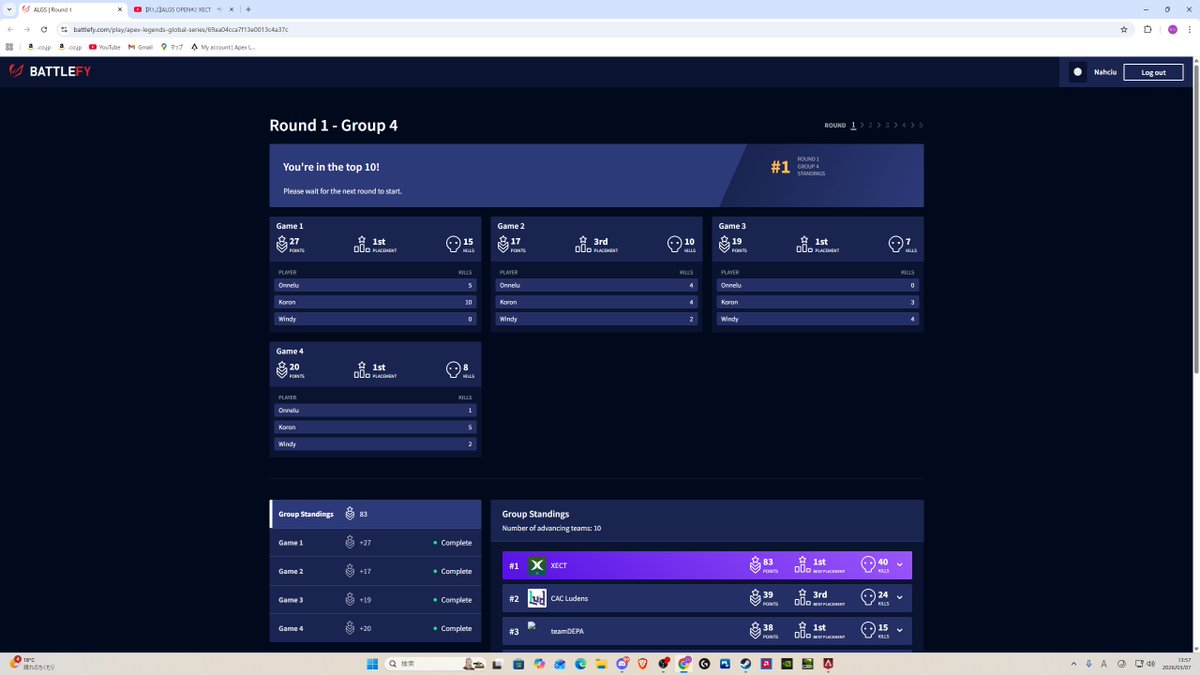Screen dimensions: 1200x675
Task: Click the weather widget in taskbar
Action: point(30,663)
